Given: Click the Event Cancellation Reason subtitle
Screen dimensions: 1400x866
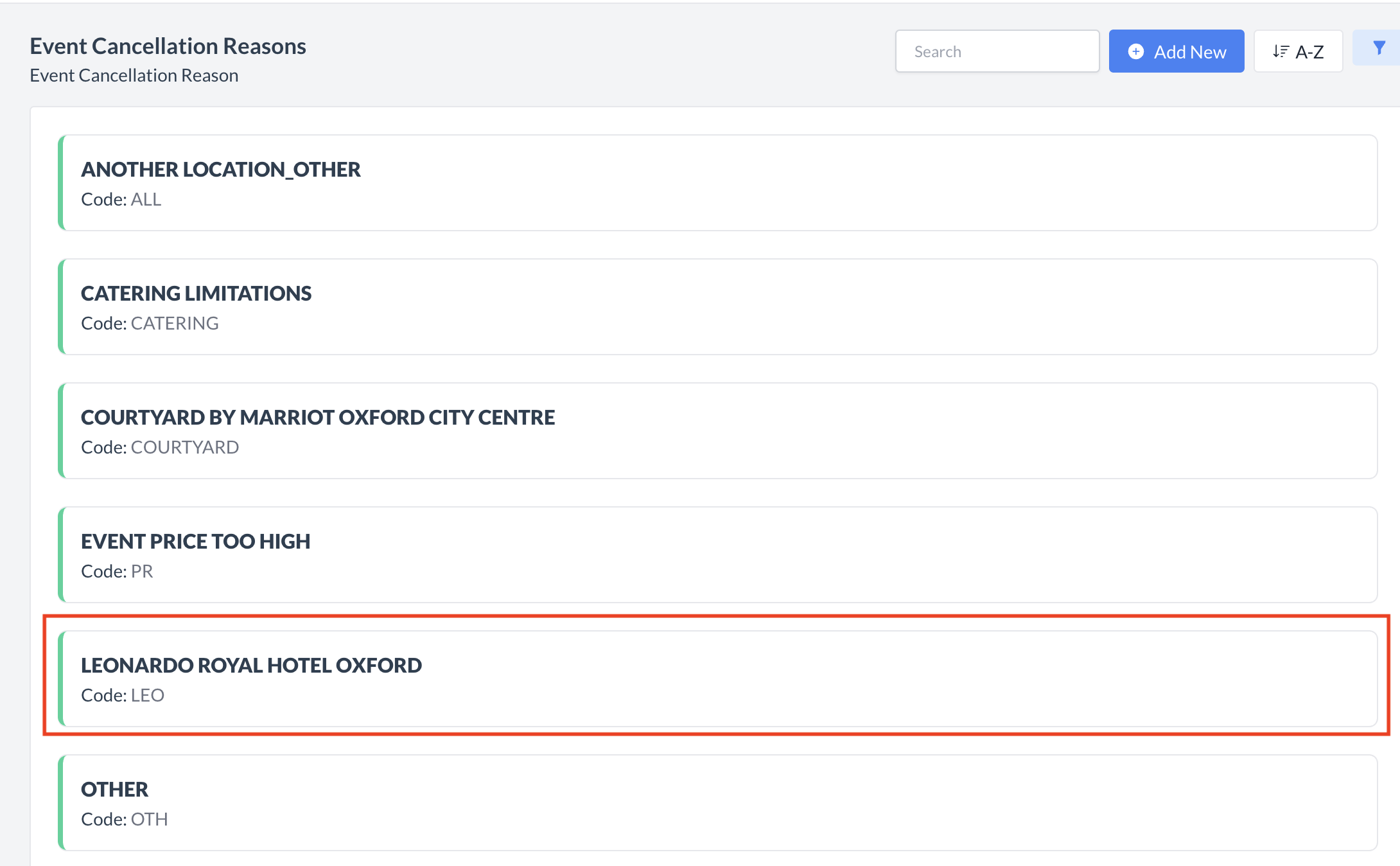Looking at the screenshot, I should [x=134, y=75].
